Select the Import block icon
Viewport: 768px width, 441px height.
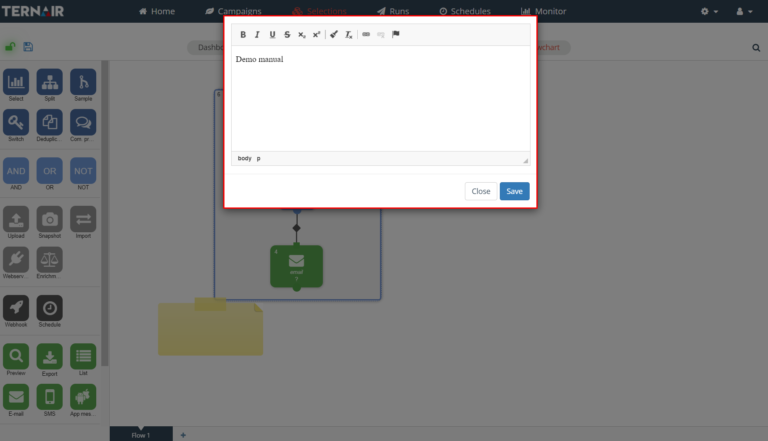pyautogui.click(x=83, y=219)
